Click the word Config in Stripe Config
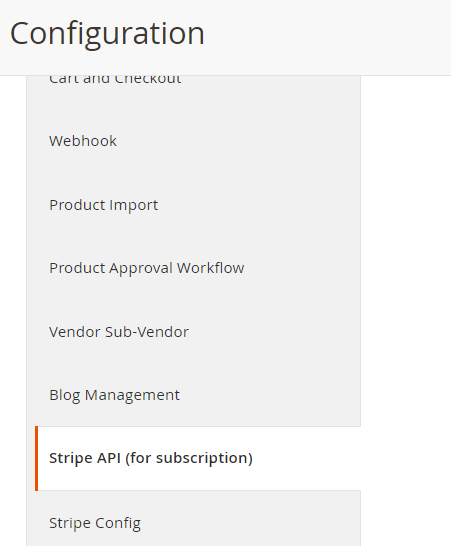451x546 pixels. (118, 523)
